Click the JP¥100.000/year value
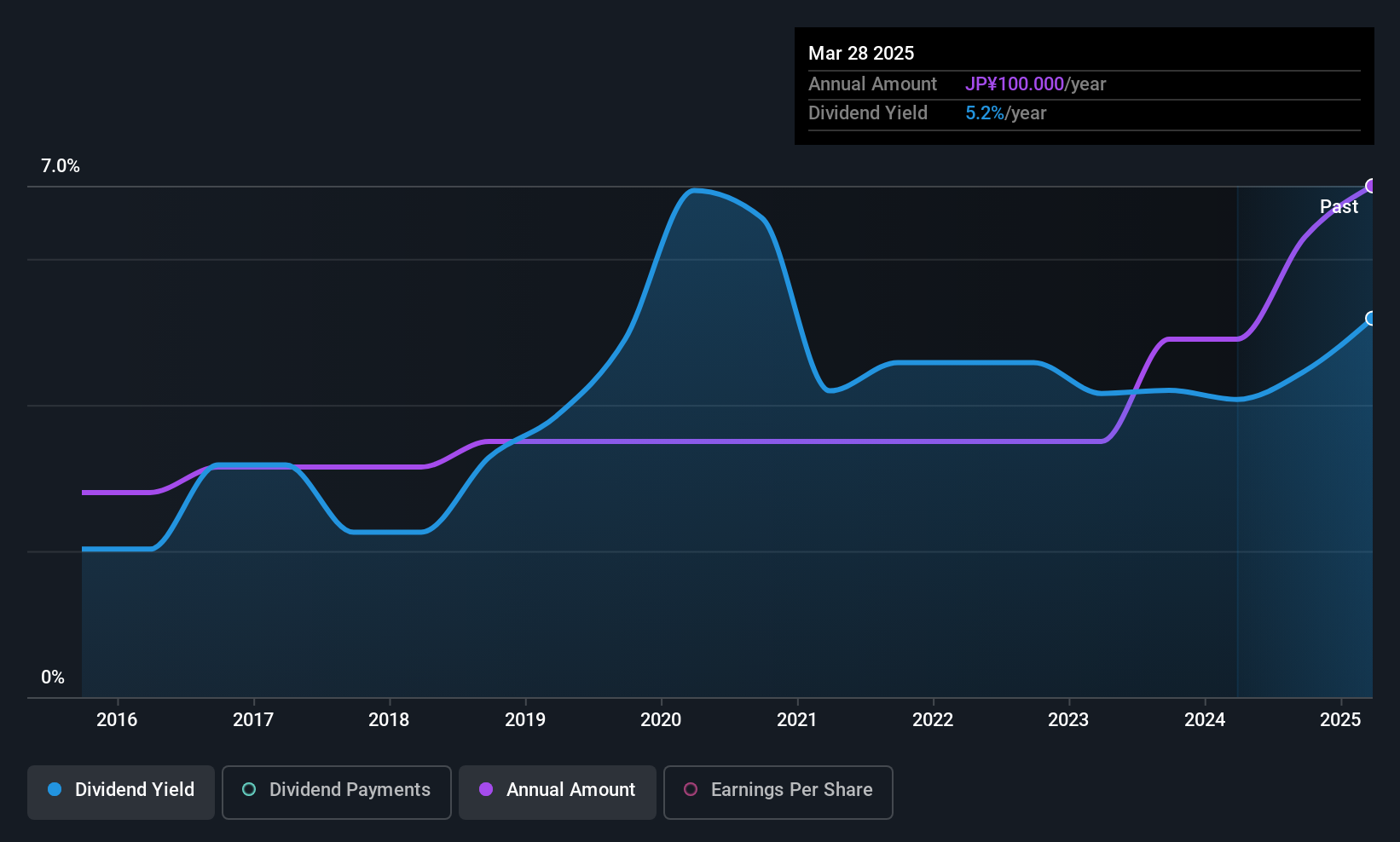 (1035, 84)
